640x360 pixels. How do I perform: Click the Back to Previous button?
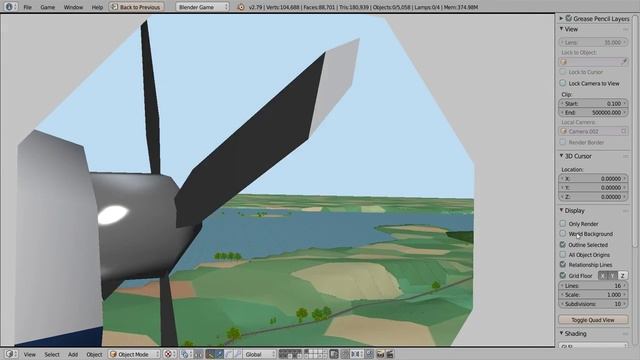(136, 7)
